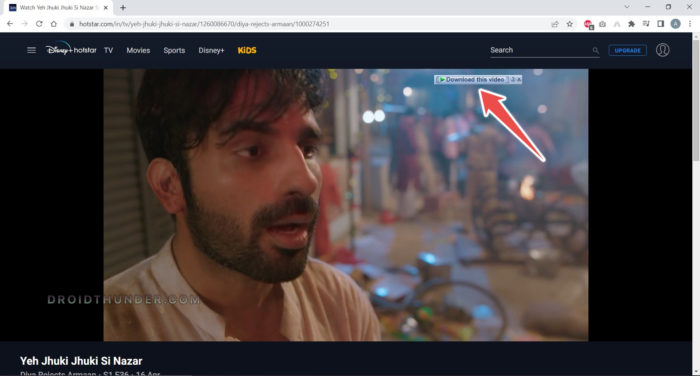Click the search magnifier icon

click(x=596, y=51)
